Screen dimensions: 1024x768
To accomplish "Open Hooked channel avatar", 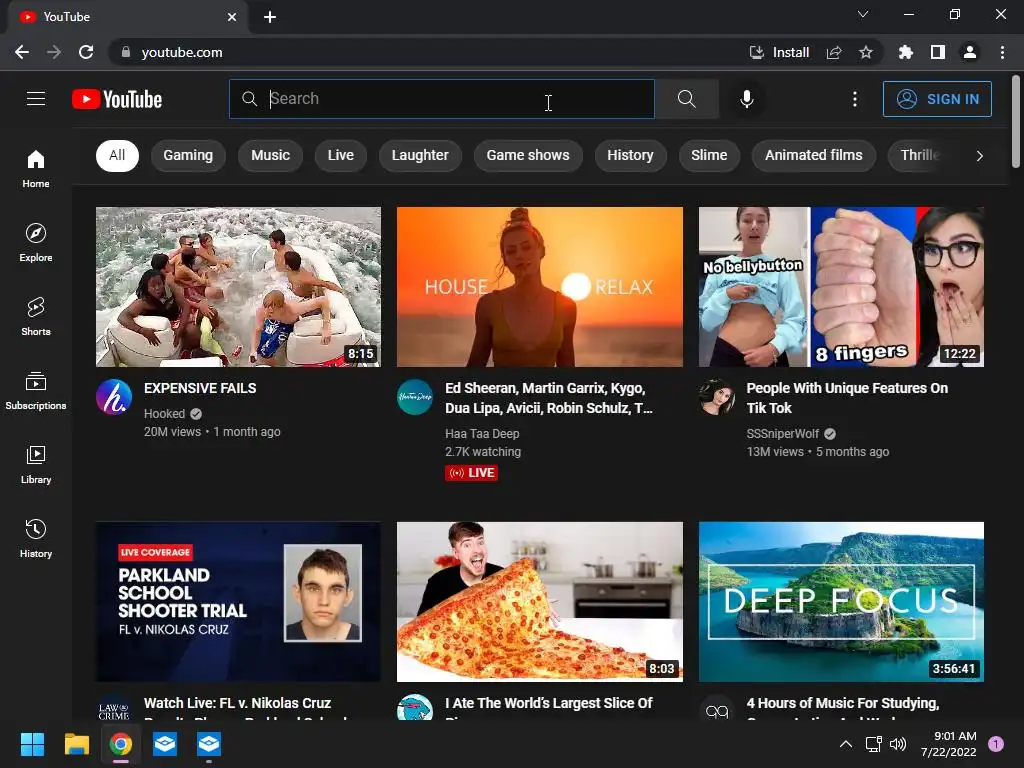I will (114, 397).
